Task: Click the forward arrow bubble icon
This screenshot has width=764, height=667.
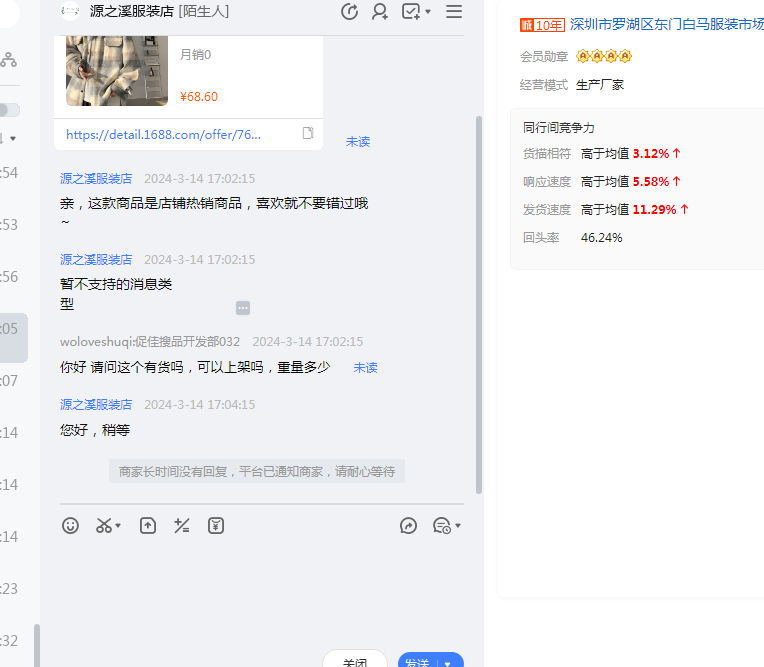Action: tap(408, 525)
